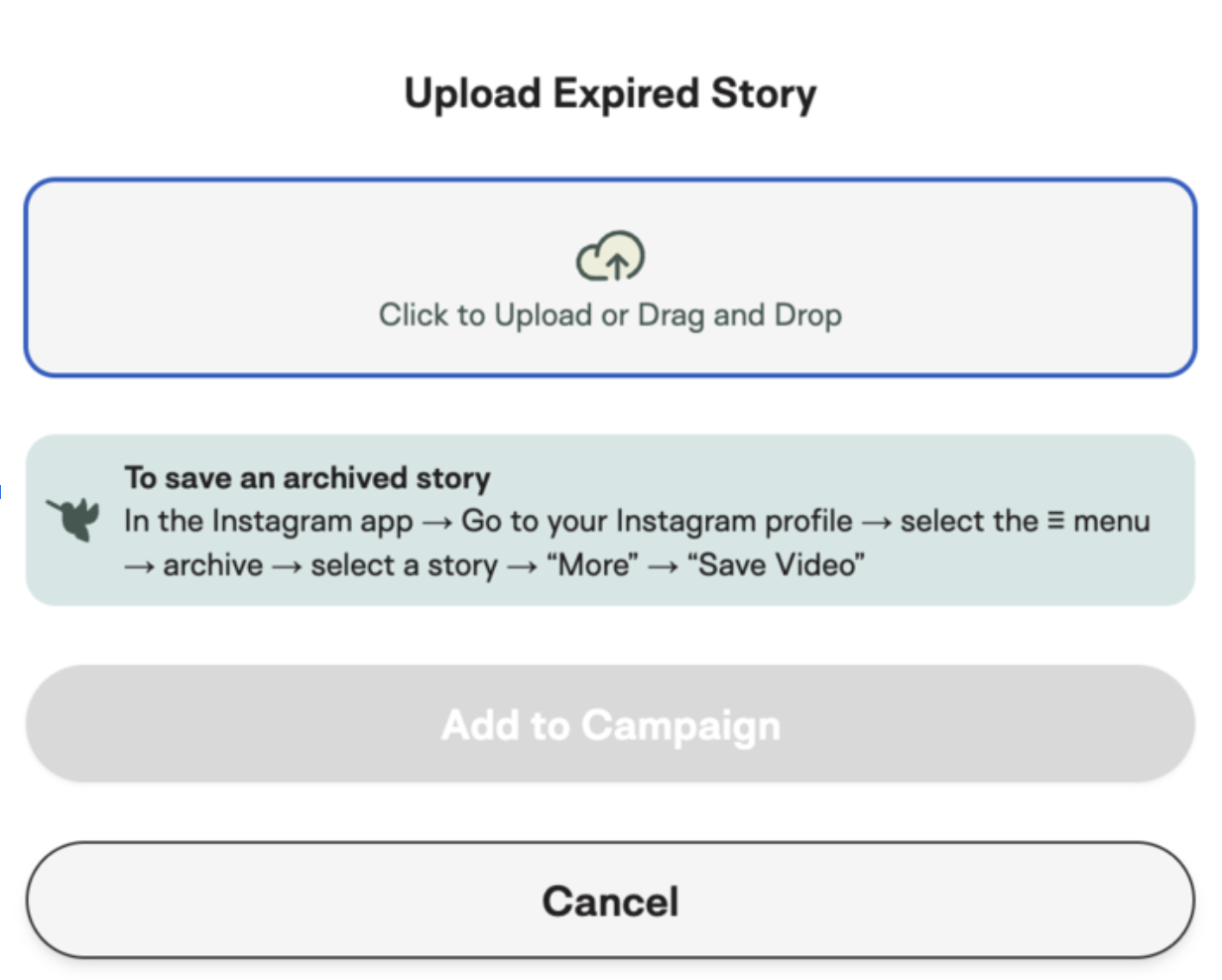This screenshot has width=1222, height=980.
Task: Click the ≡ hamburger glyph in the instructions
Action: click(x=1056, y=521)
